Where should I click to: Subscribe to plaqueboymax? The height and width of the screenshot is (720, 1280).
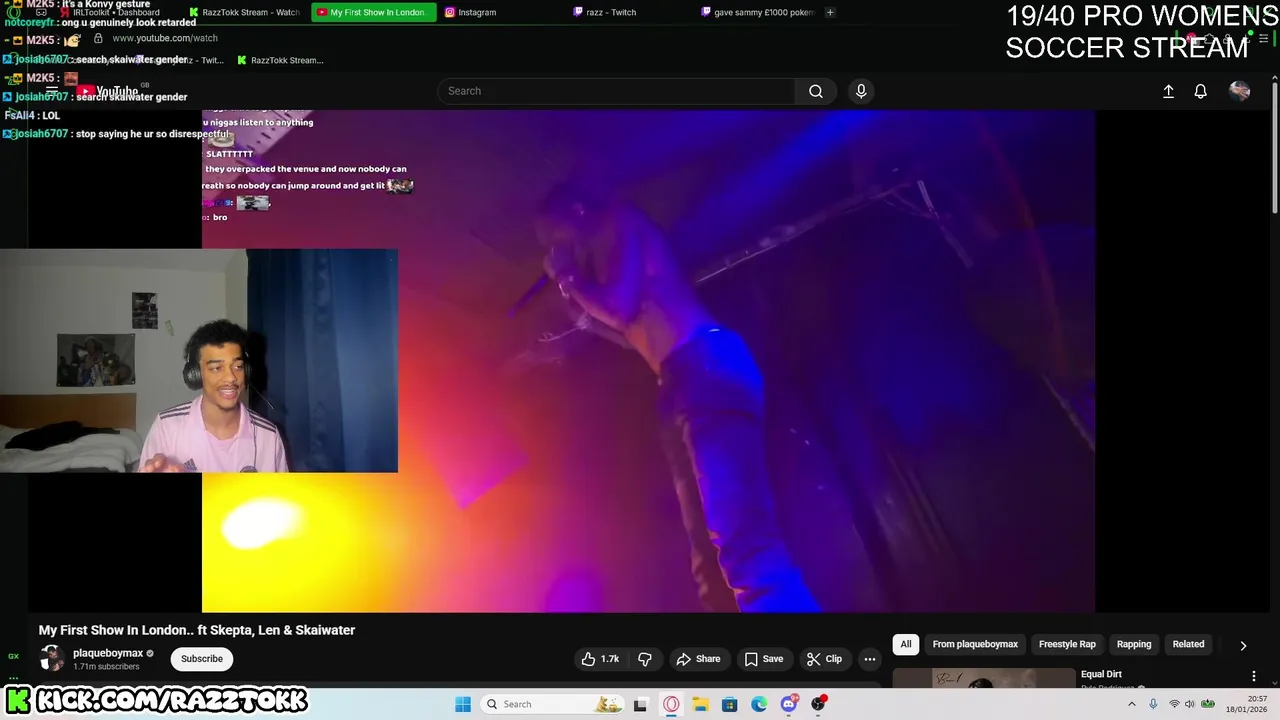click(x=202, y=659)
